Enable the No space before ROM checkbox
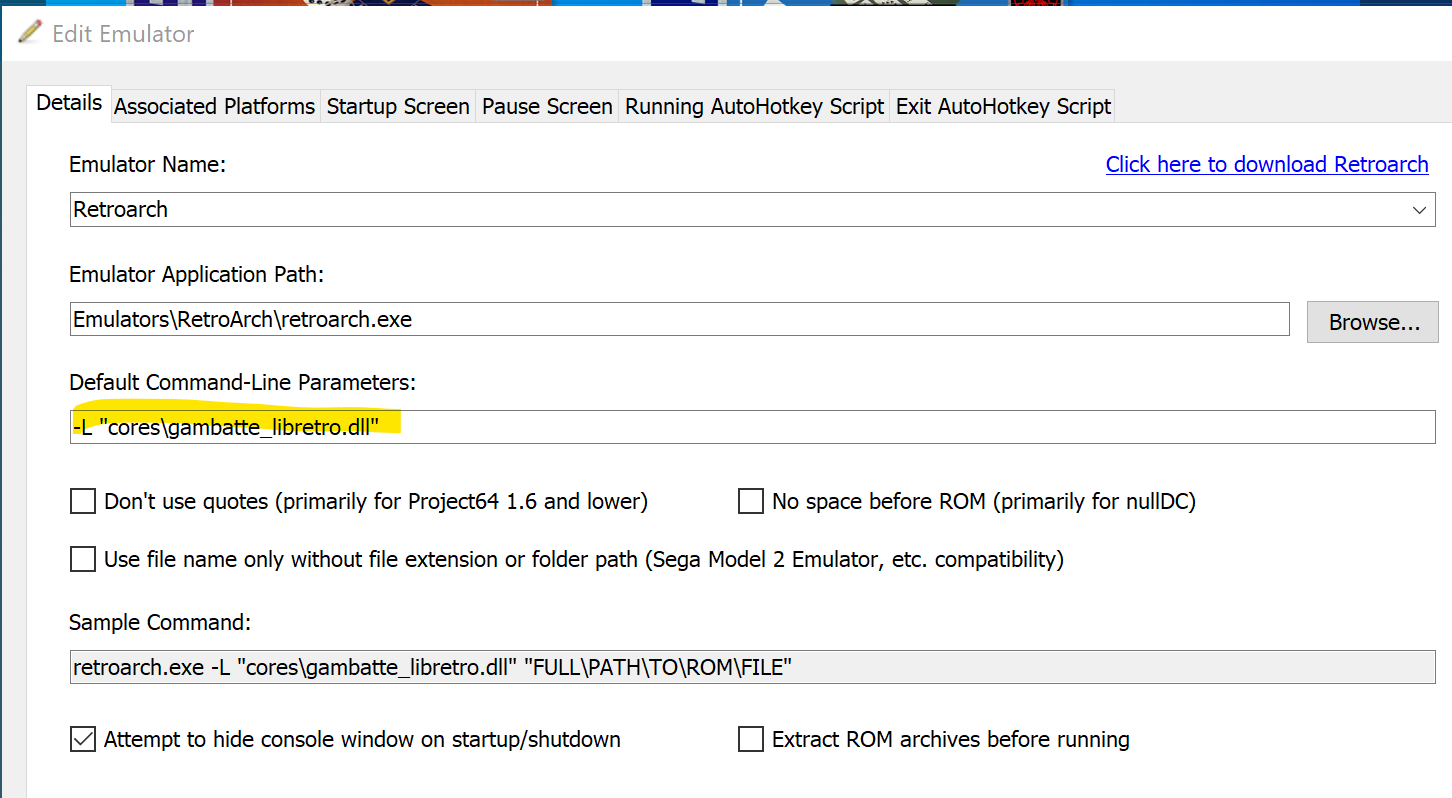This screenshot has height=798, width=1452. (x=751, y=501)
